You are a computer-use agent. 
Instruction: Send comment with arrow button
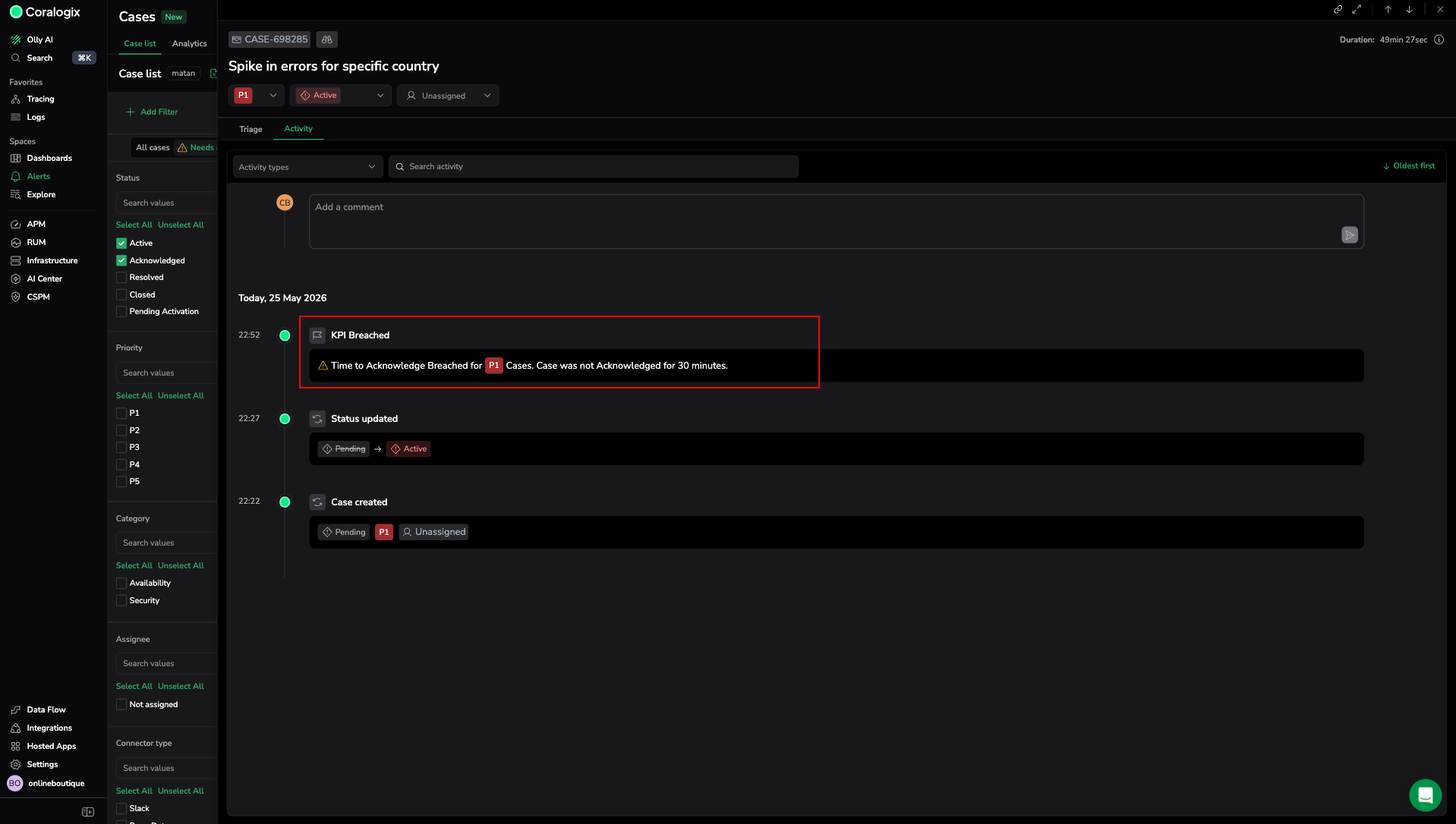point(1350,235)
